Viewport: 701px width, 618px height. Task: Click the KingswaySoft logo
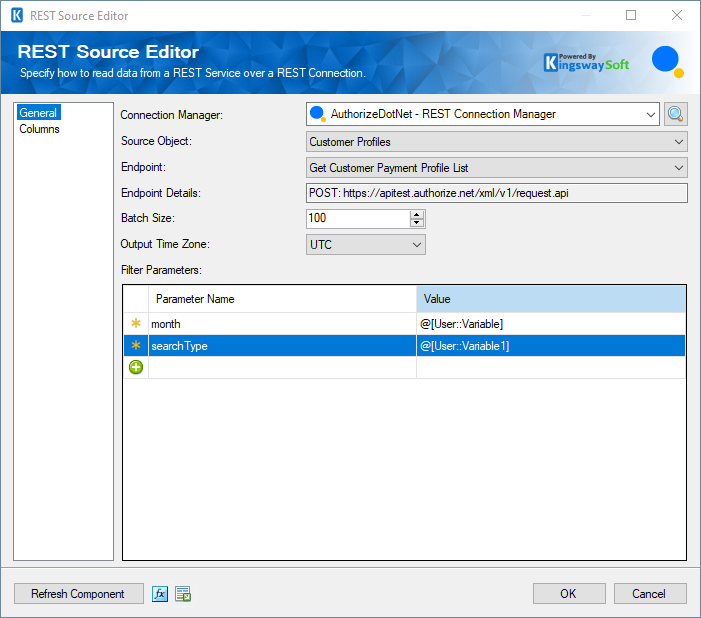[x=586, y=63]
